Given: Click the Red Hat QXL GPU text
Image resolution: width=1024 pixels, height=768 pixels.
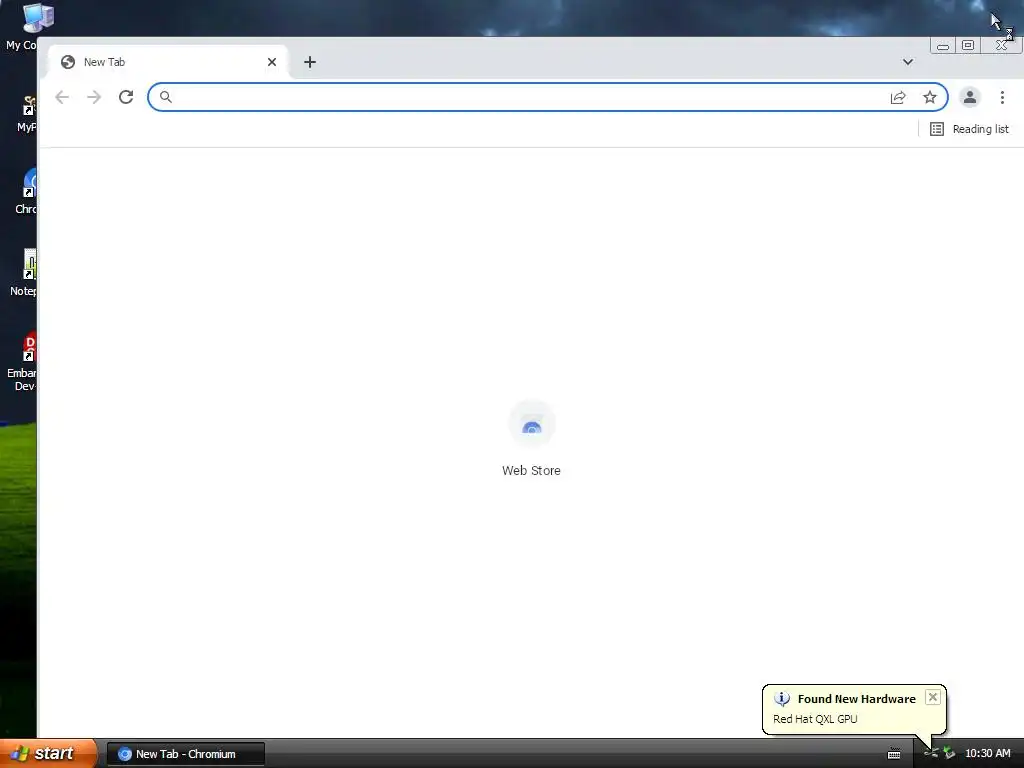Looking at the screenshot, I should [x=815, y=719].
